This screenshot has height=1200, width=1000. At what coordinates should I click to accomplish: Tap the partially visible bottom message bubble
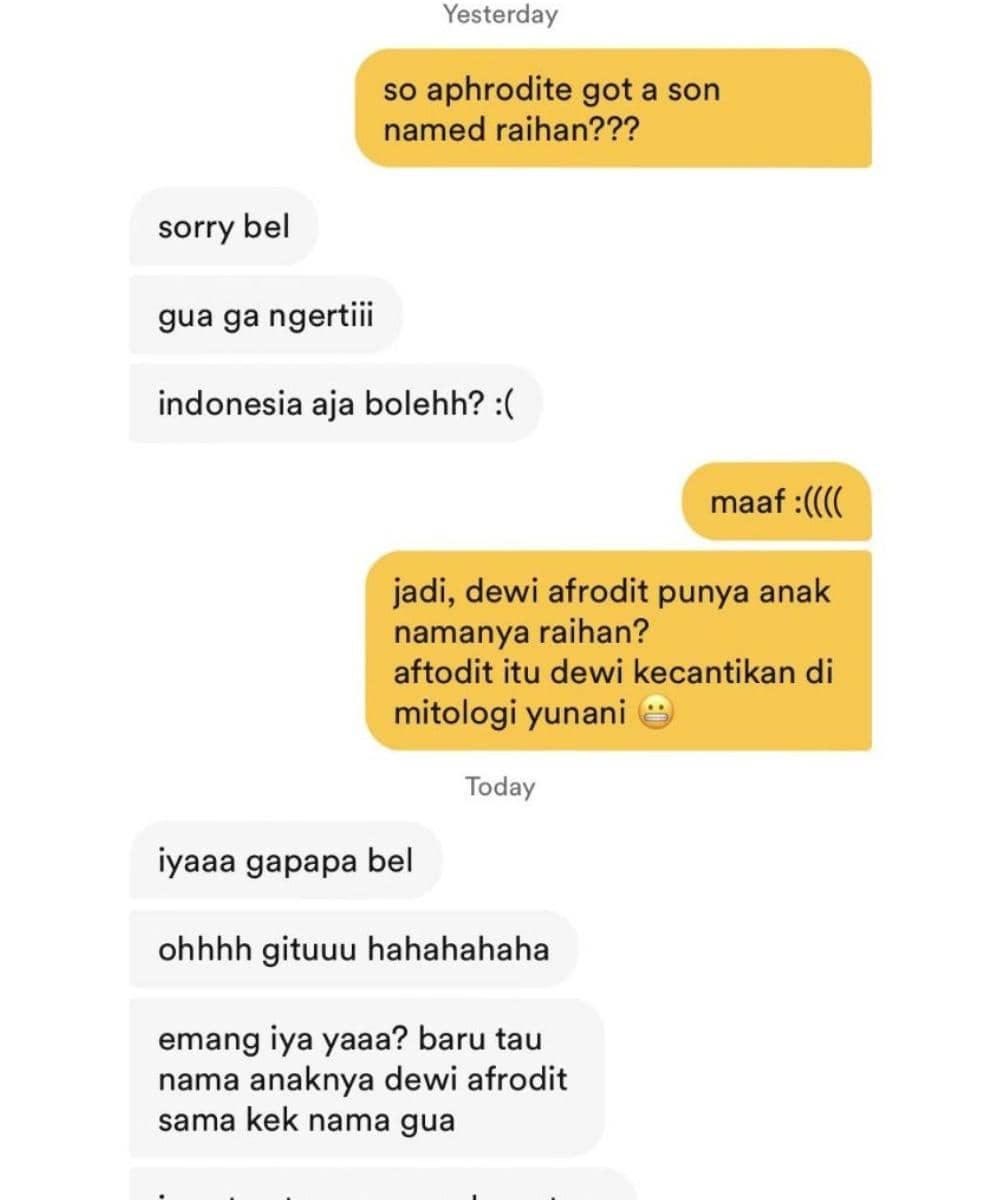pos(384,1184)
